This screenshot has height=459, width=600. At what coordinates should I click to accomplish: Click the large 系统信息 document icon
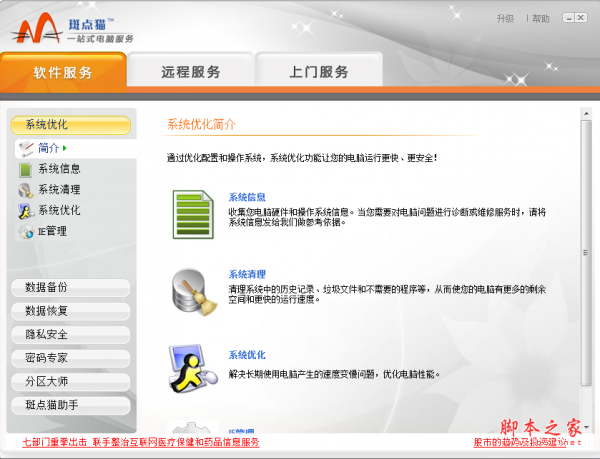tap(193, 215)
